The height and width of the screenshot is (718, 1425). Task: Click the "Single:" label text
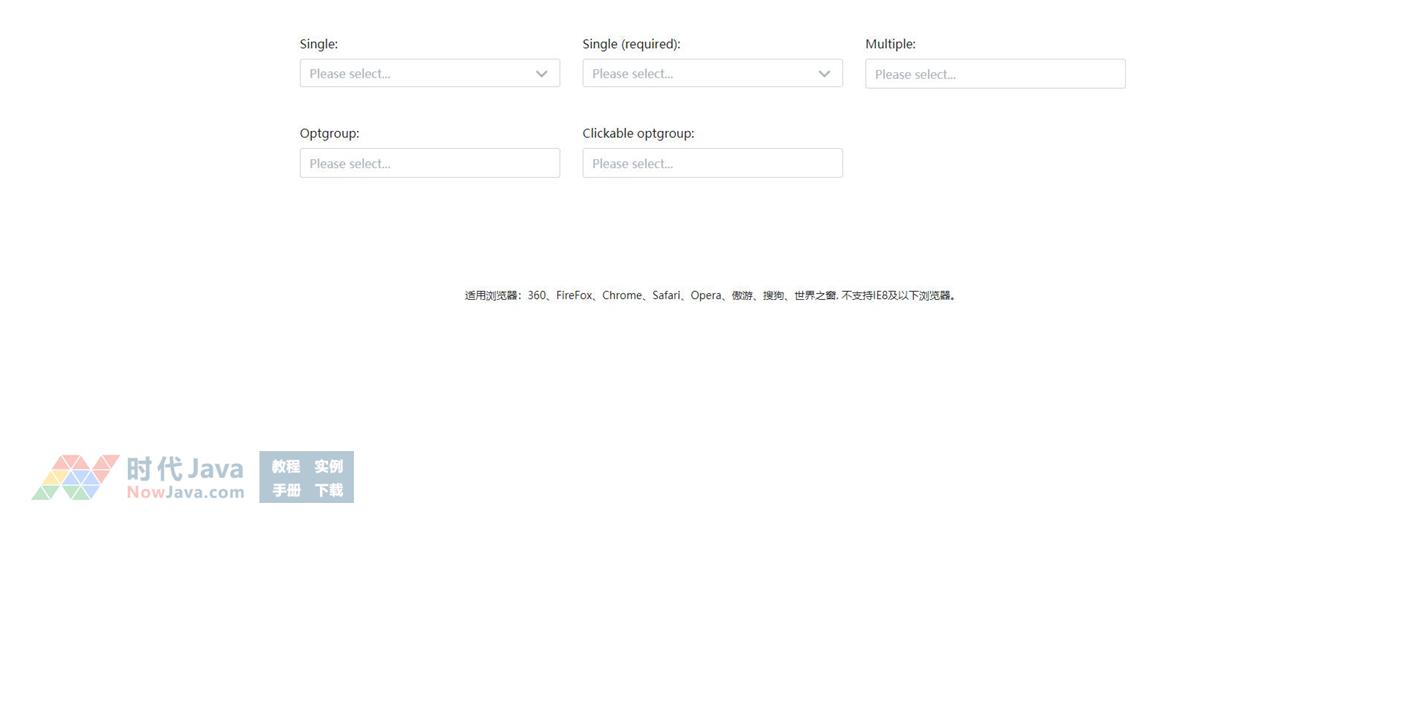pos(319,44)
